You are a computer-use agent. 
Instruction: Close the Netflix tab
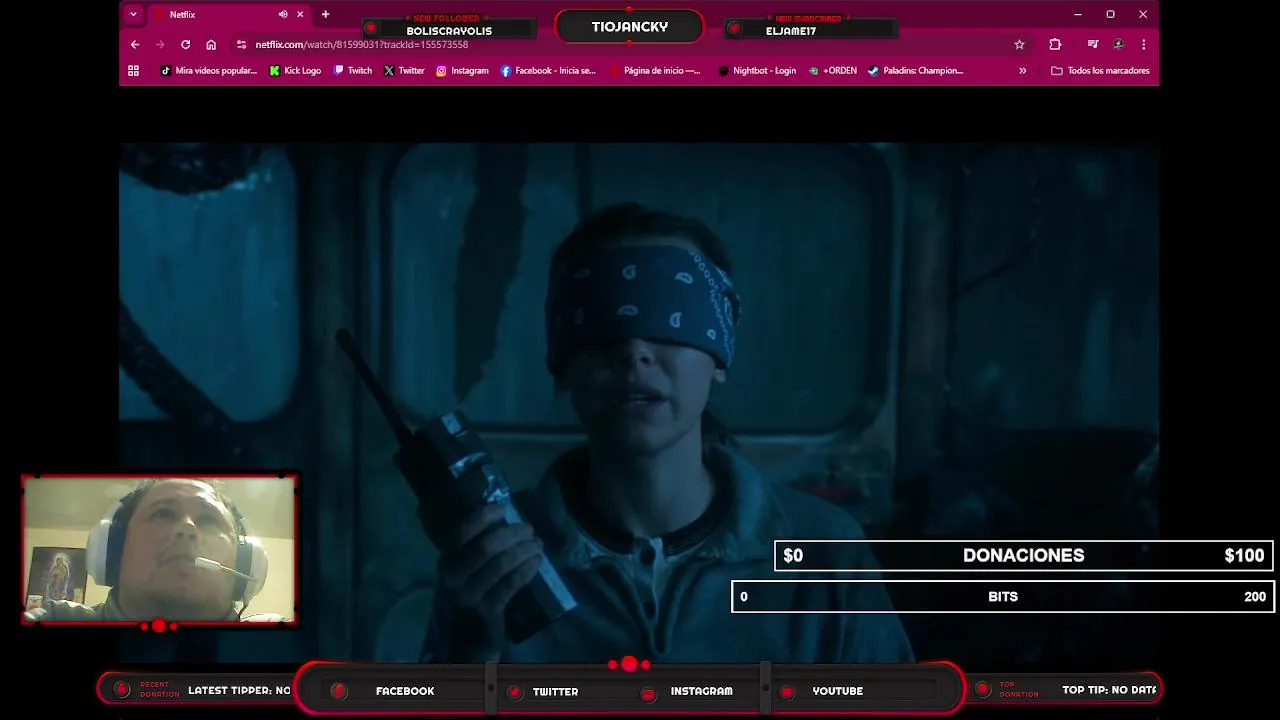pyautogui.click(x=300, y=14)
